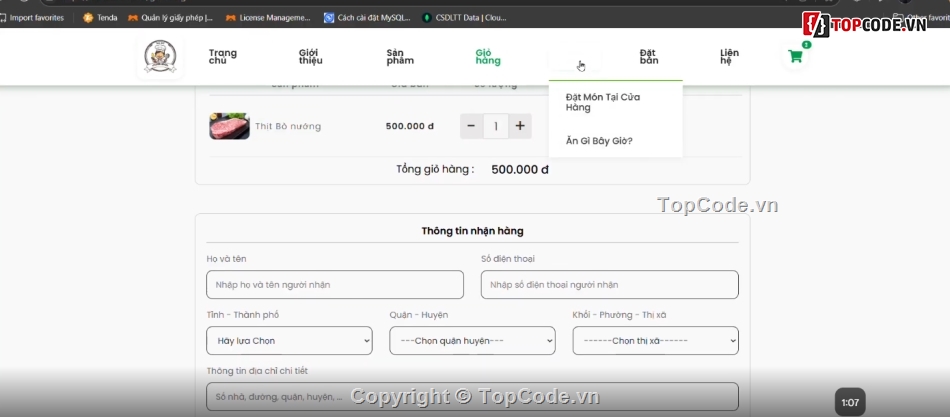The image size is (950, 417).
Task: Click the plus quantity button
Action: pos(519,126)
